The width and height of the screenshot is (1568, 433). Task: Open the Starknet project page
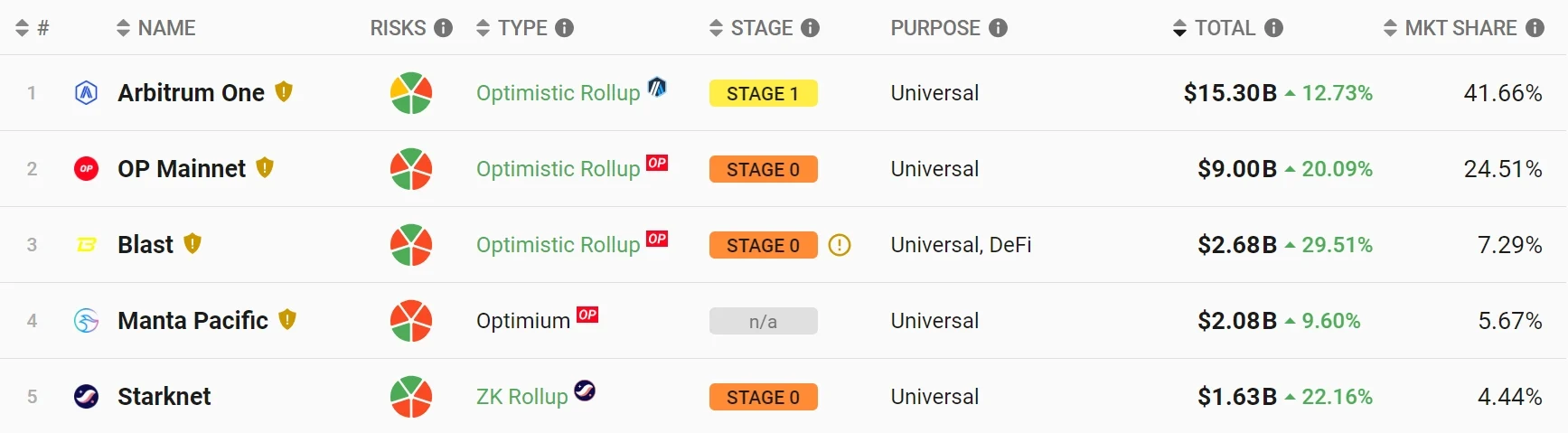pyautogui.click(x=164, y=396)
